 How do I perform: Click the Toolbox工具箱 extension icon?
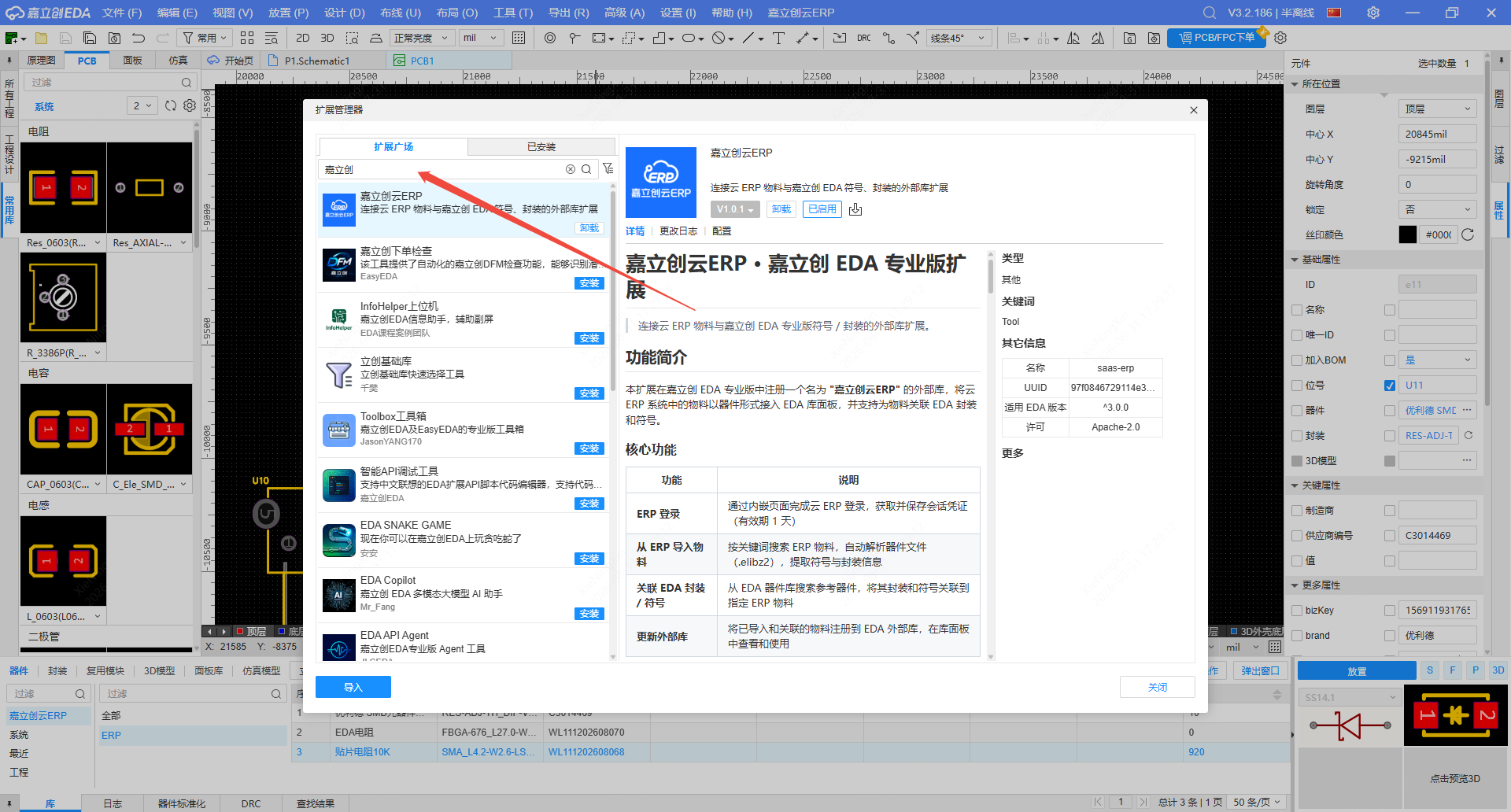coord(339,430)
